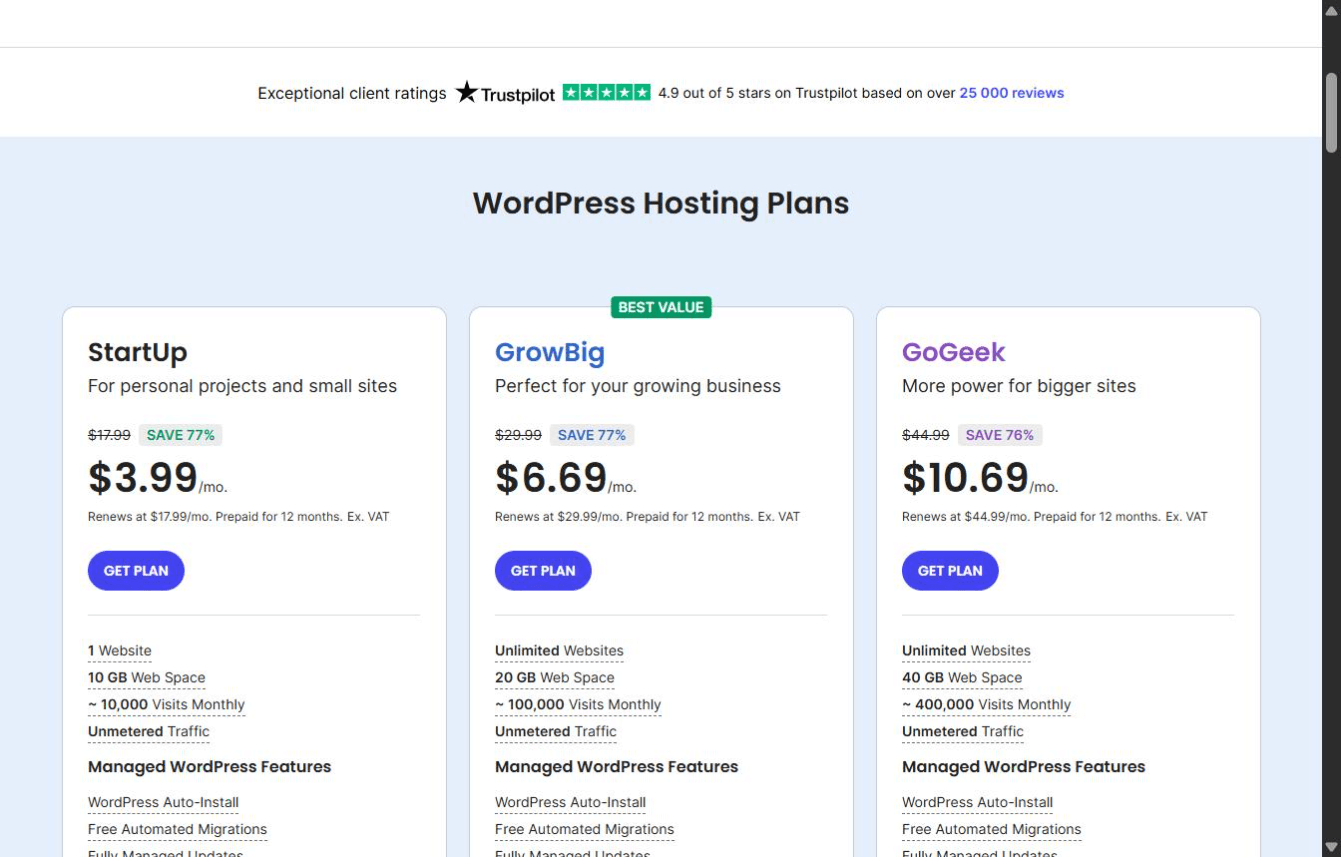Screen dimensions: 1341x857
Task: Click the Trustpilot star logo
Action: [x=505, y=93]
